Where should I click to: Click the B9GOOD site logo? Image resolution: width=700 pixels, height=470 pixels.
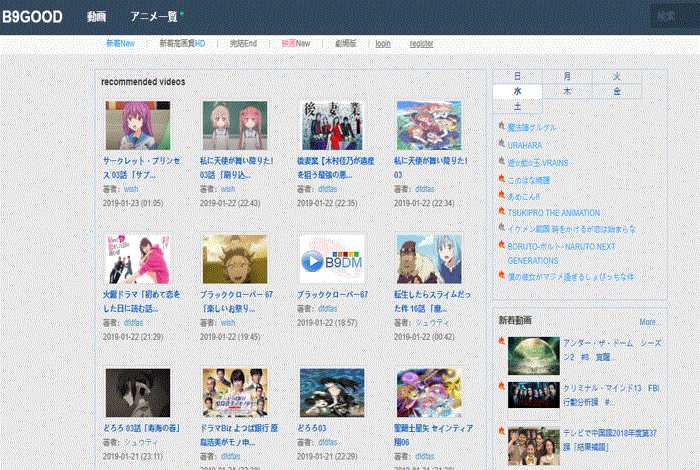[32, 17]
